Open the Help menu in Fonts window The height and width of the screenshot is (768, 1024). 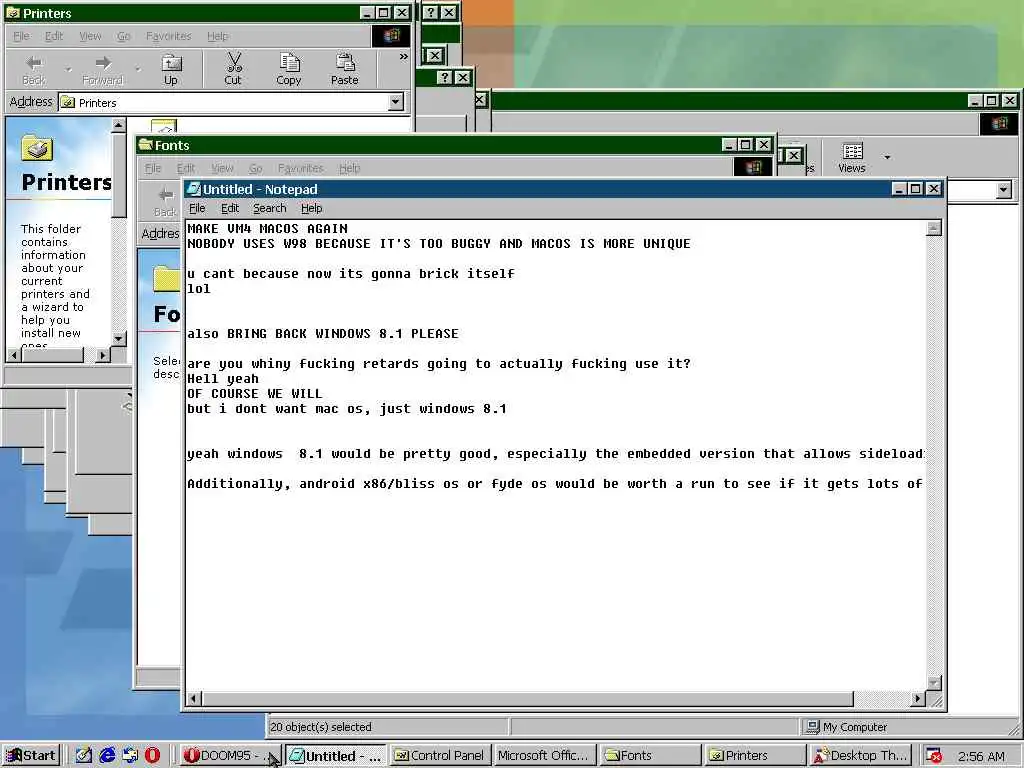[349, 168]
